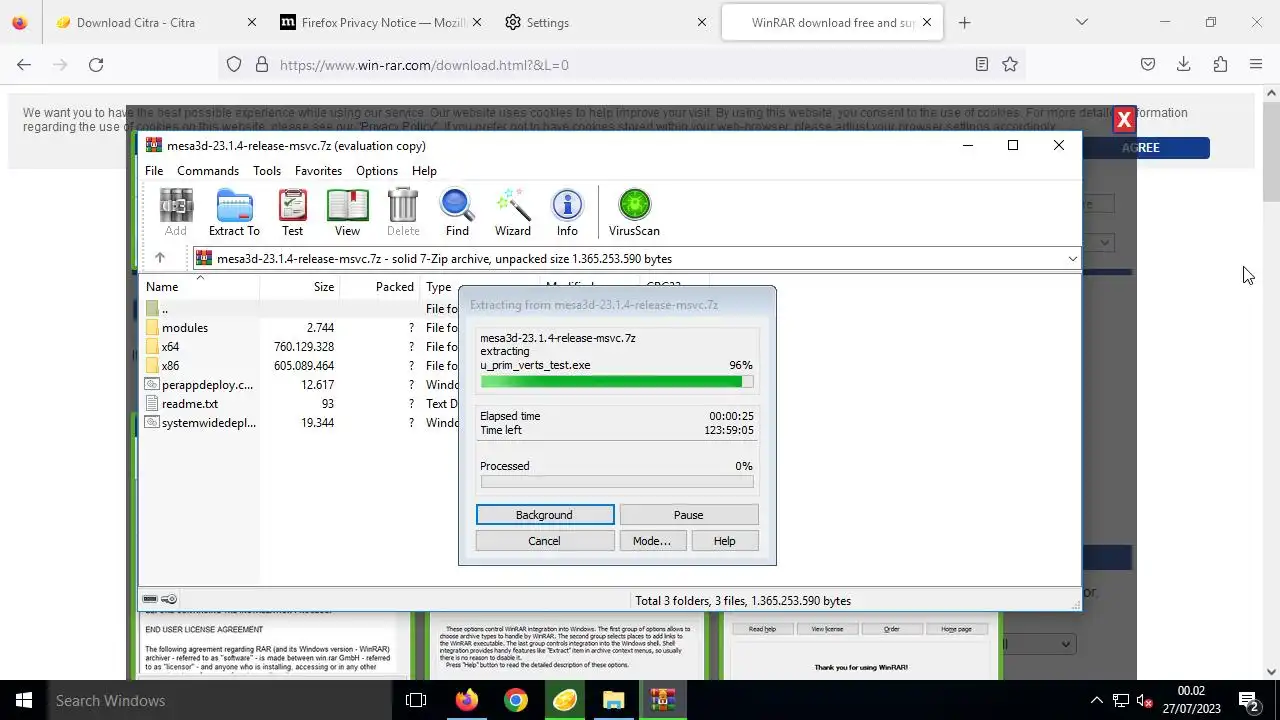This screenshot has width=1280, height=720.
Task: Open the File menu in WinRAR
Action: (x=154, y=171)
